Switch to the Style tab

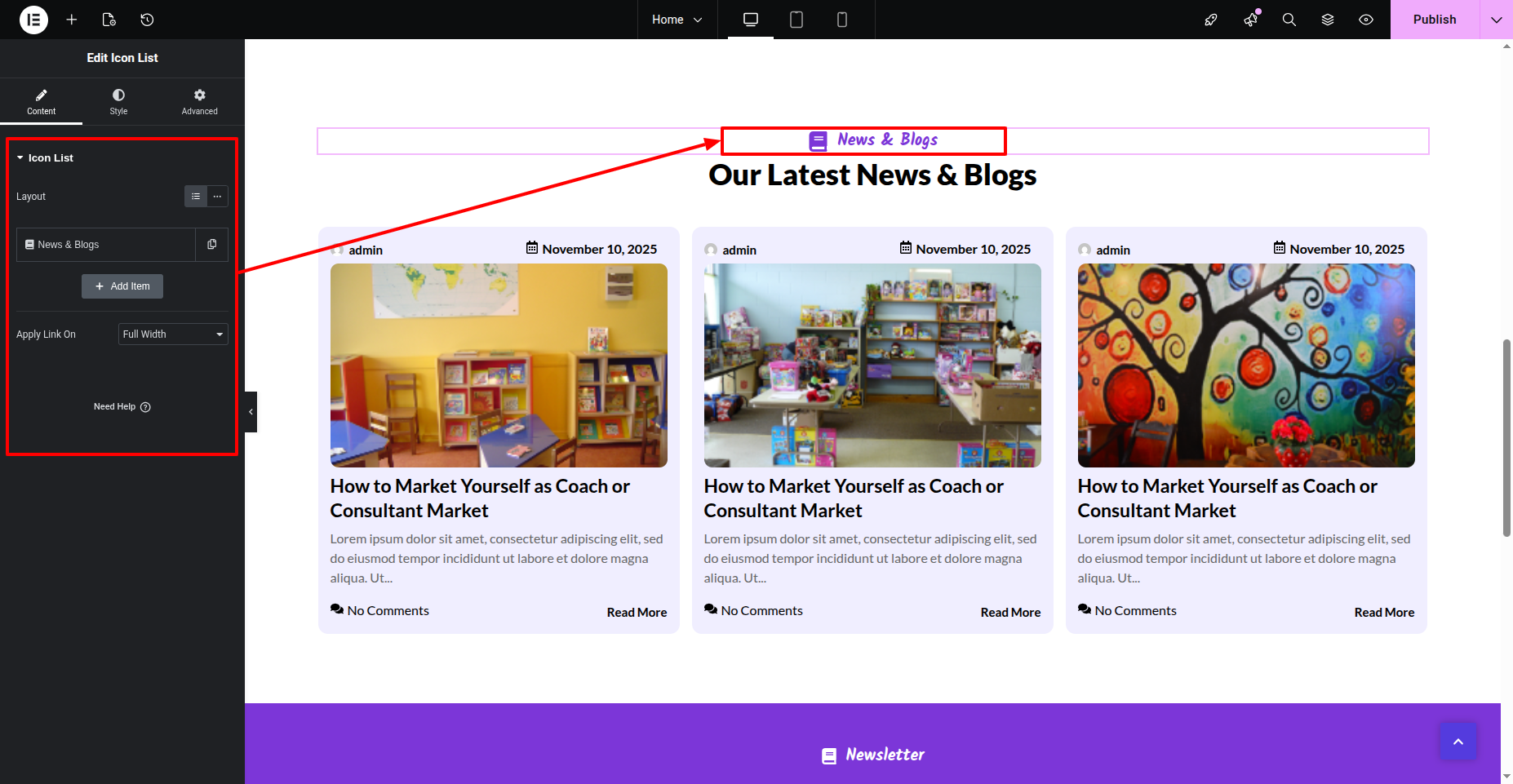[118, 102]
